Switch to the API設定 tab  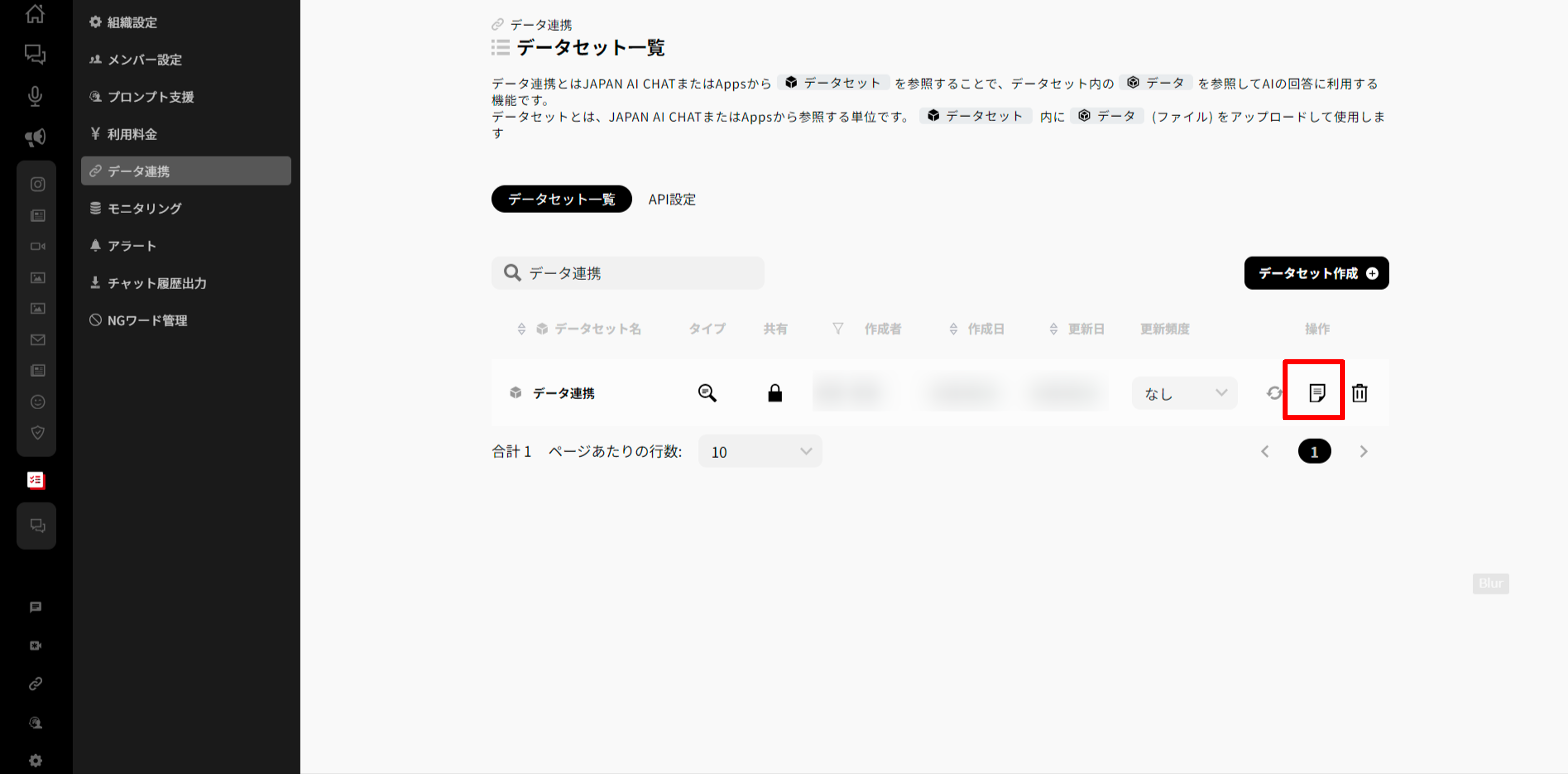(x=672, y=199)
